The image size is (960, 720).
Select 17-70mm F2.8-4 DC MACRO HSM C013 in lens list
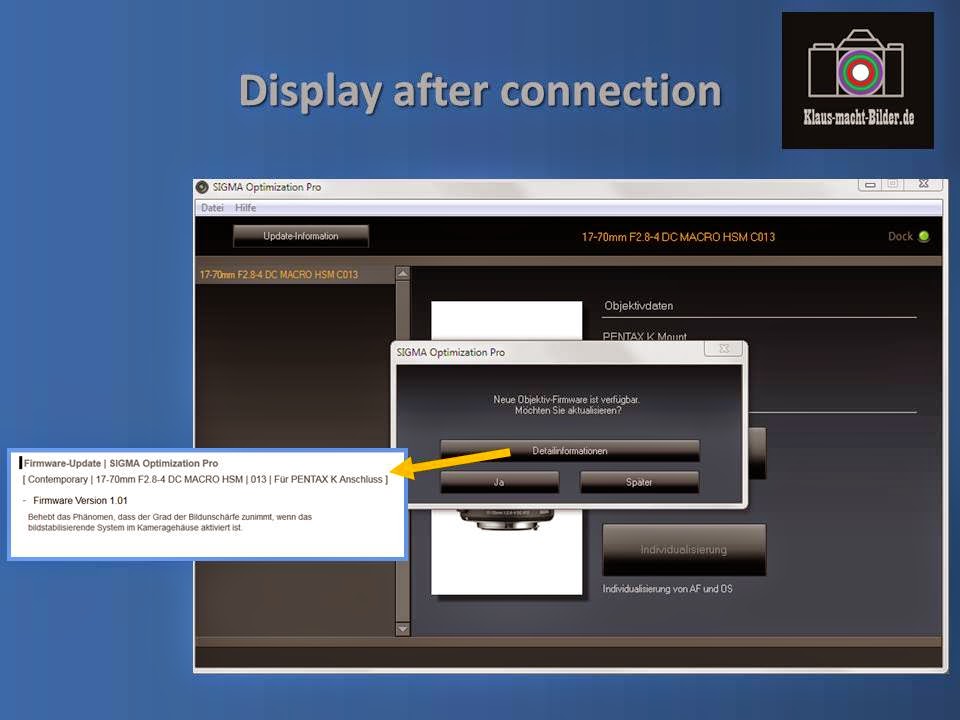pyautogui.click(x=294, y=274)
